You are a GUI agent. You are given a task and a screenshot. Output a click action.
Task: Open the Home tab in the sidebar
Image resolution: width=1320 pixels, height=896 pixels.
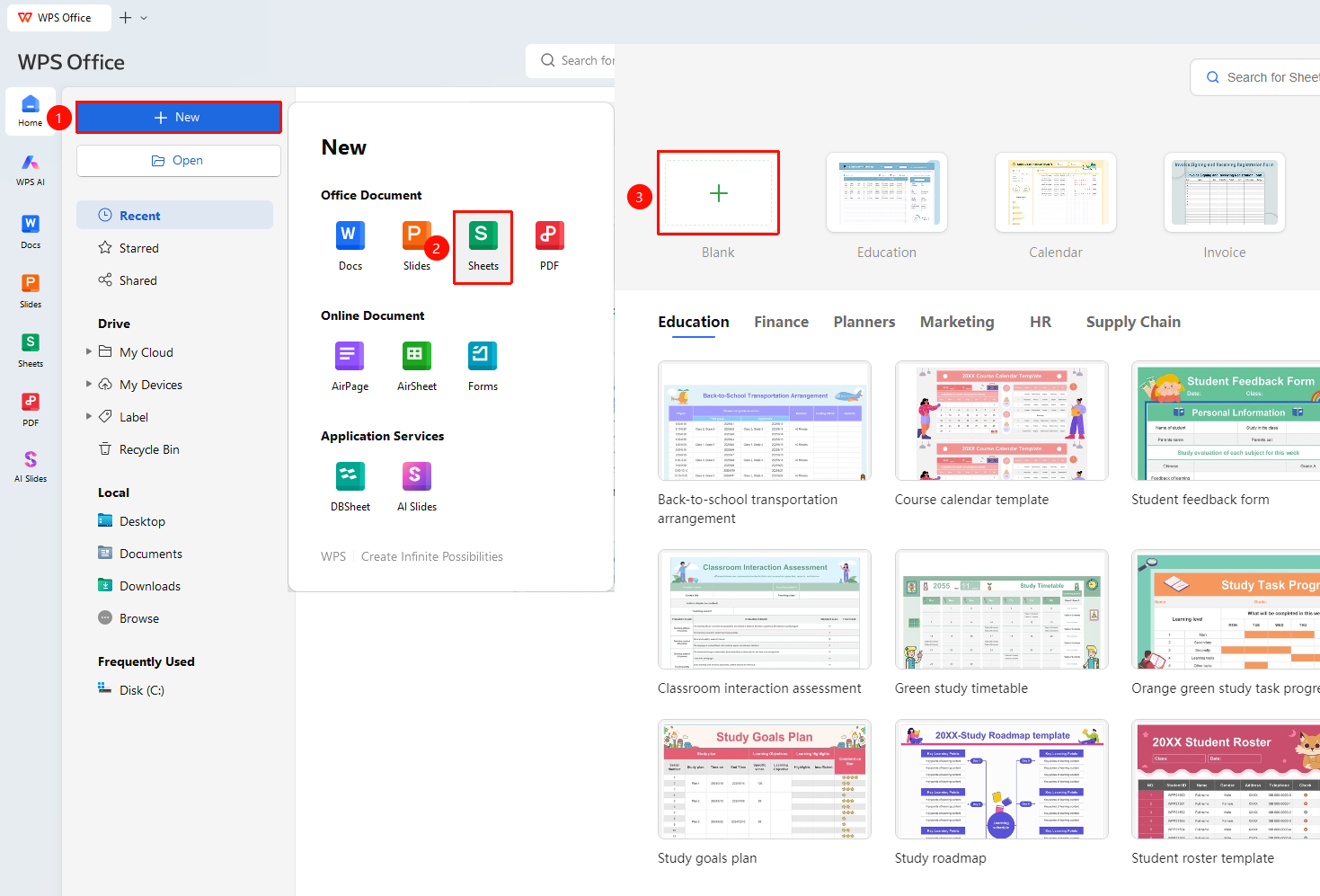point(31,111)
